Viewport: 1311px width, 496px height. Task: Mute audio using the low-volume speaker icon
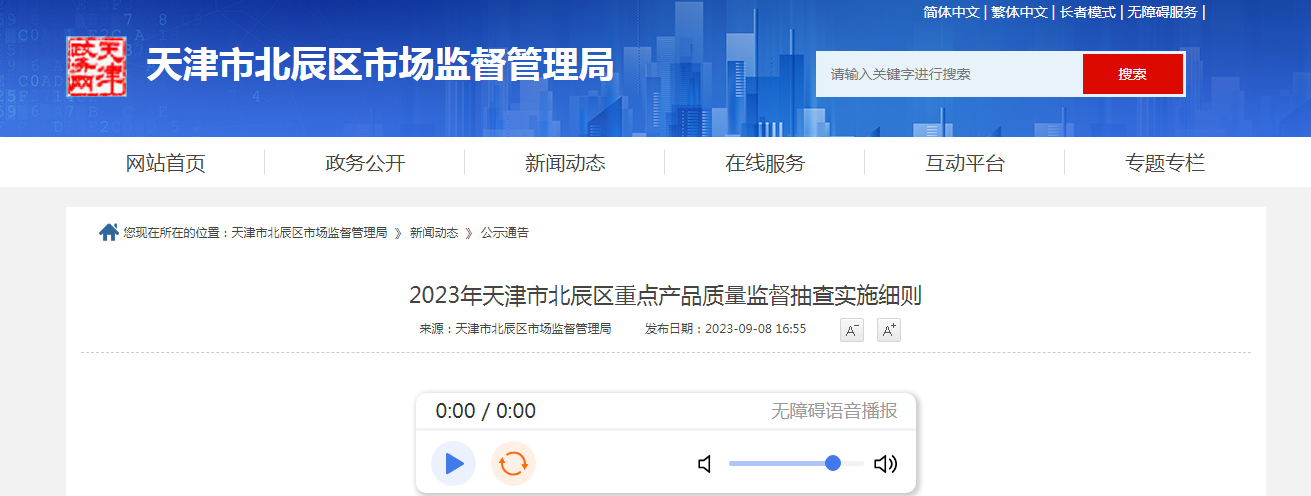tap(705, 464)
